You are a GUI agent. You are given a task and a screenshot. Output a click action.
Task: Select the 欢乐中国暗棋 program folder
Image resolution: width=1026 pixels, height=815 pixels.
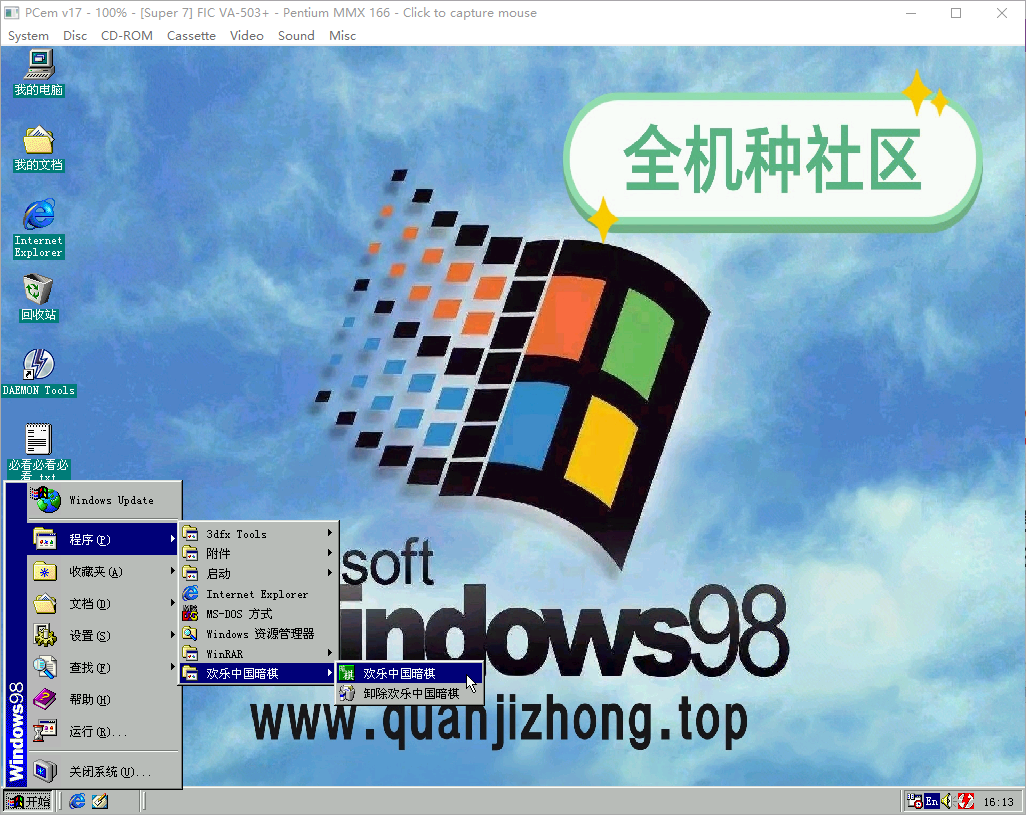click(x=258, y=673)
